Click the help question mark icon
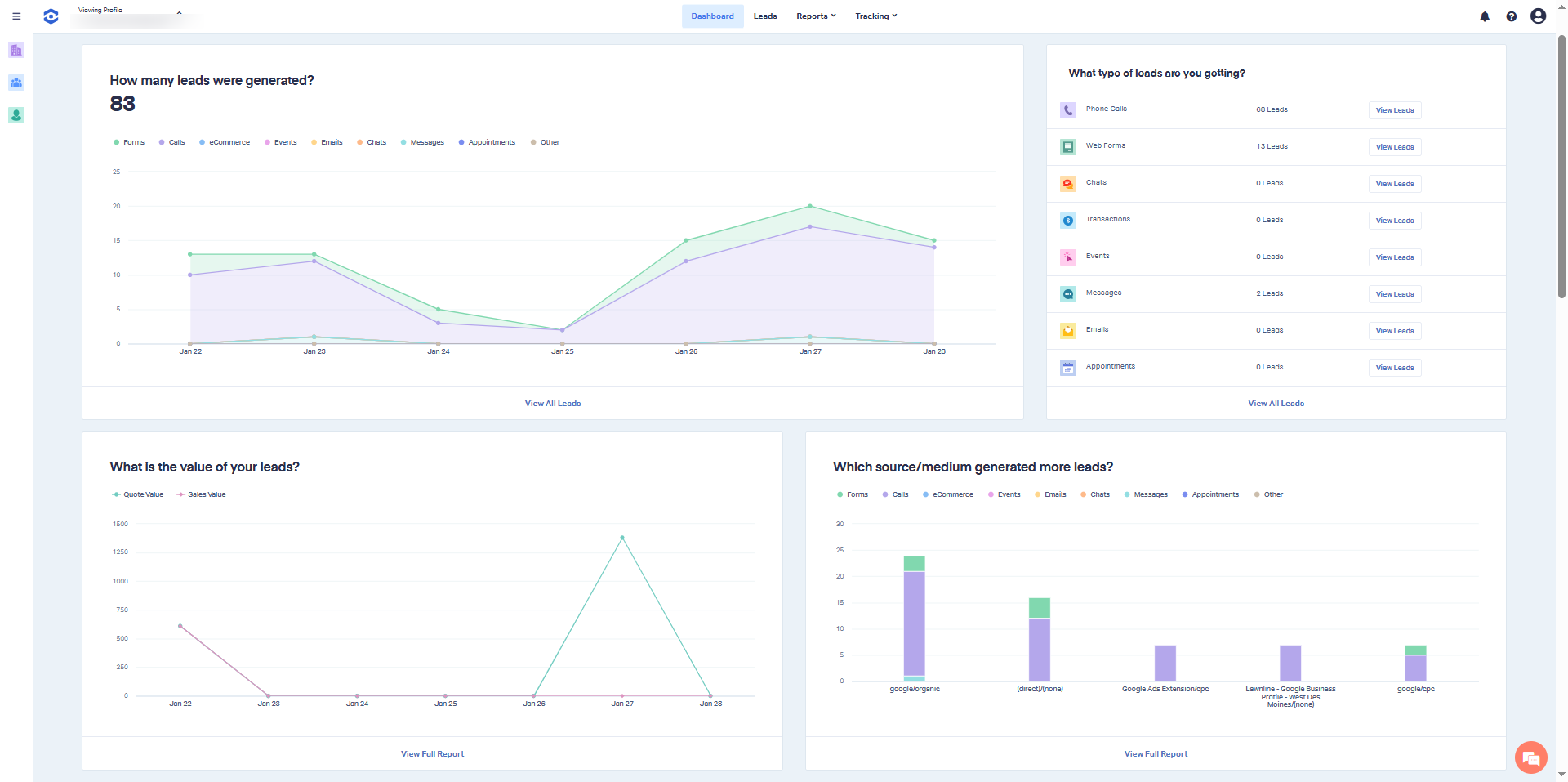This screenshot has width=1568, height=782. pos(1511,16)
